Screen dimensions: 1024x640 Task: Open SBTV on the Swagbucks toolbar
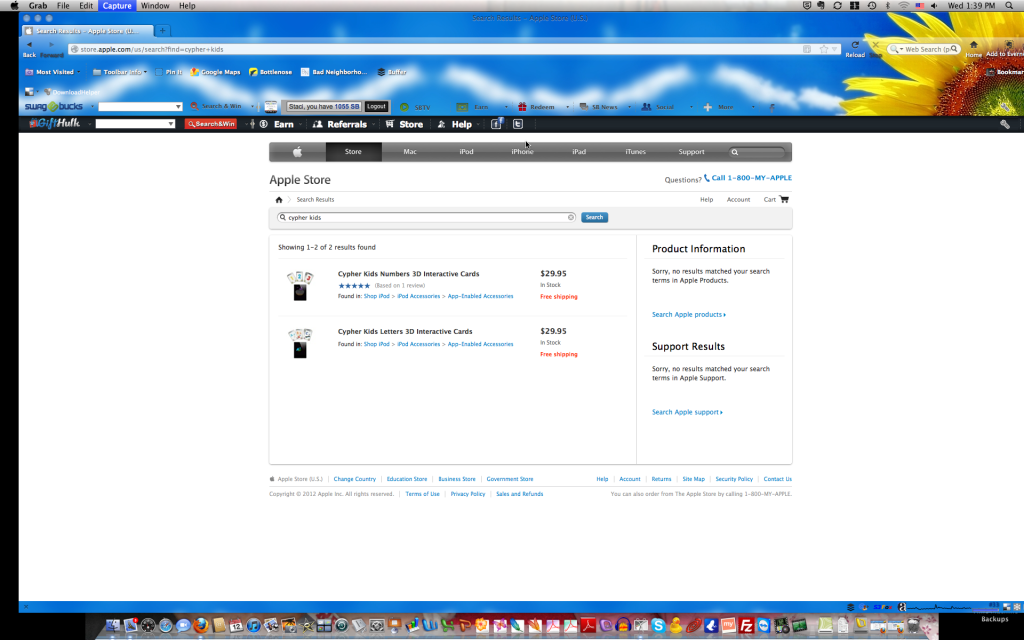click(x=415, y=107)
